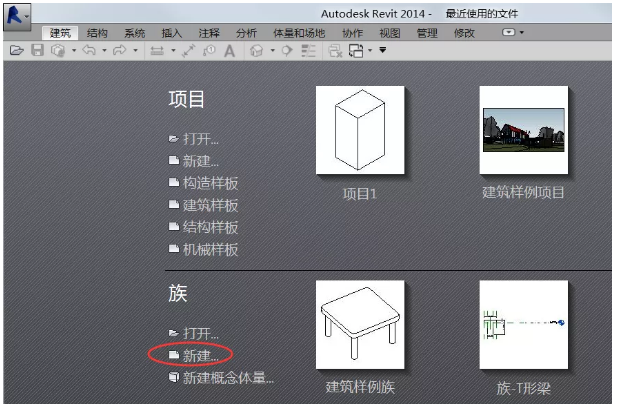Click the Synchronize with central icon

click(58, 50)
